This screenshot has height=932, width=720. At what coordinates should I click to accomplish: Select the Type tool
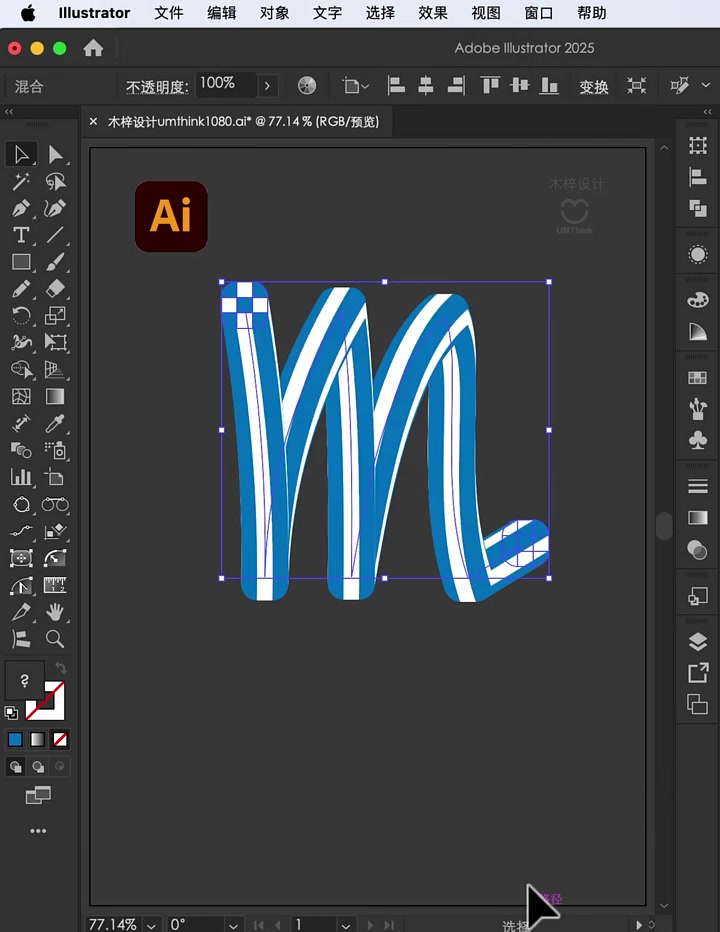coord(21,235)
